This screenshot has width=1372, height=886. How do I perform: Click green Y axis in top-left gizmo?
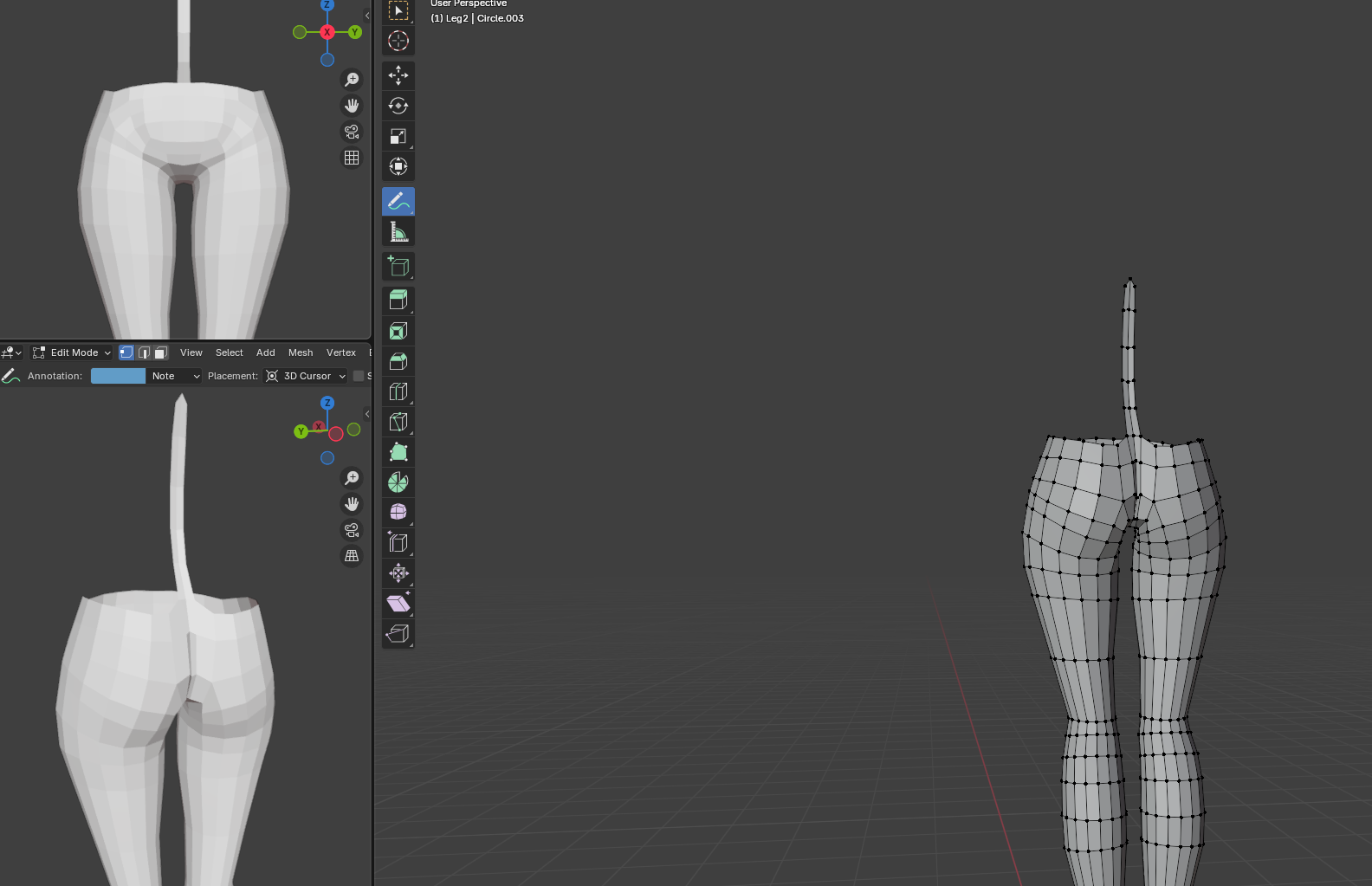(355, 32)
